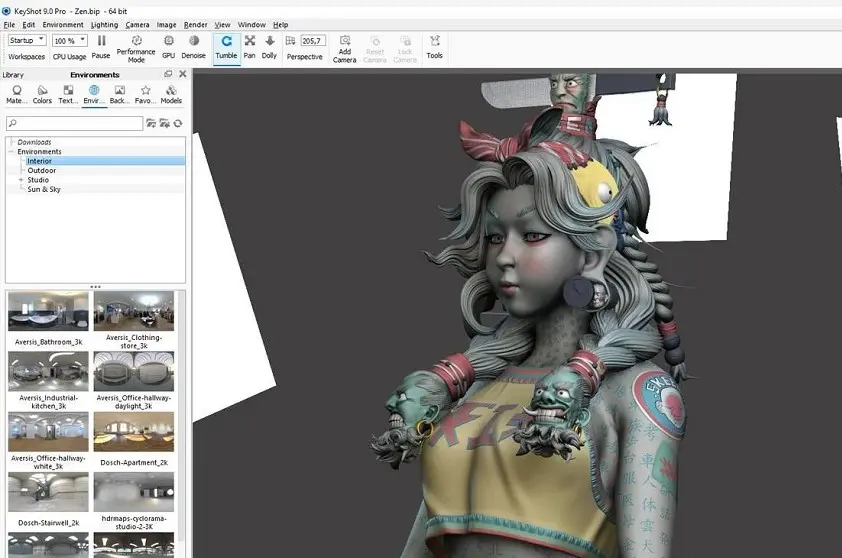Add a new camera
842x558 pixels.
tap(345, 49)
